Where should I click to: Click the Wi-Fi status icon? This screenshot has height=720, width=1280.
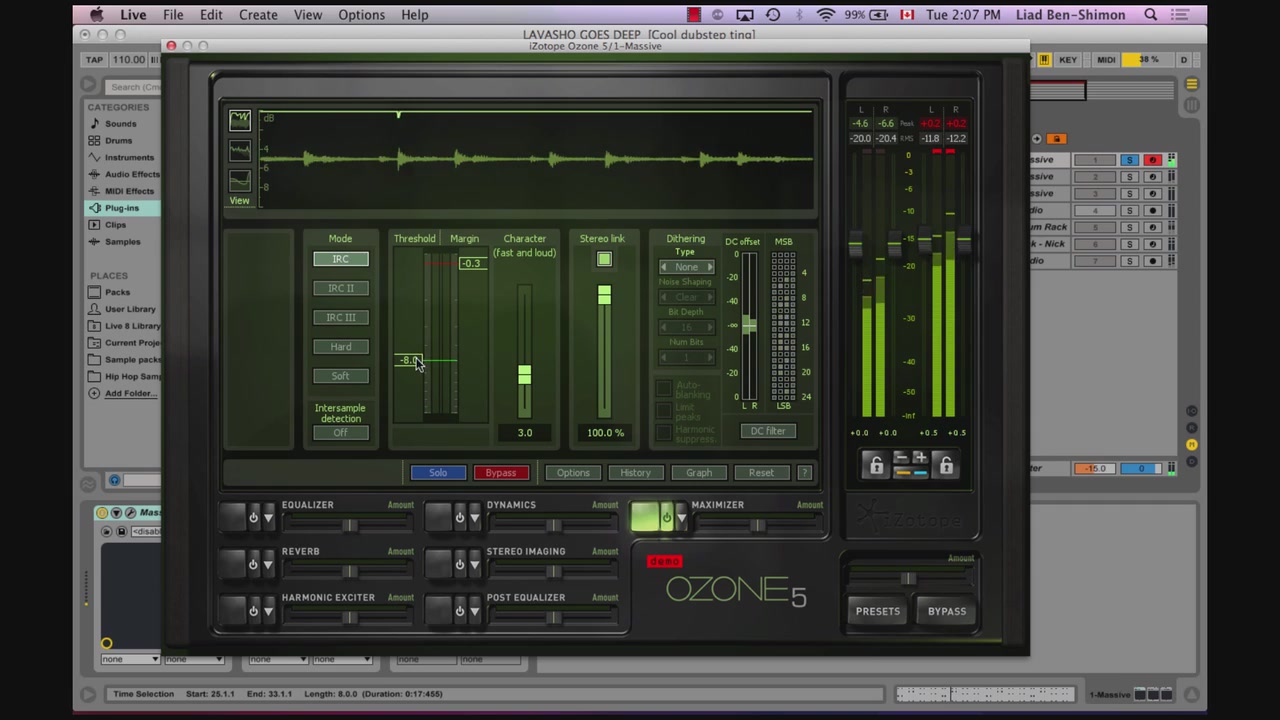point(825,15)
